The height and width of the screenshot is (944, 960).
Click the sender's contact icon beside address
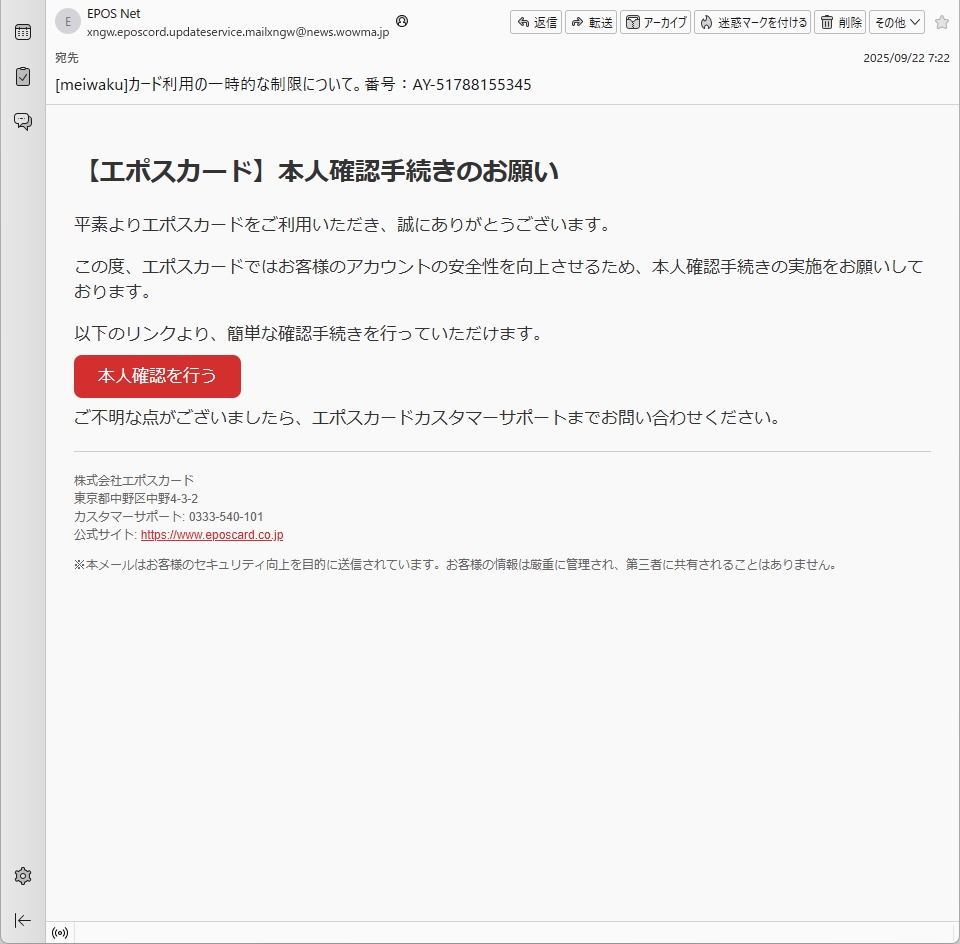point(402,21)
